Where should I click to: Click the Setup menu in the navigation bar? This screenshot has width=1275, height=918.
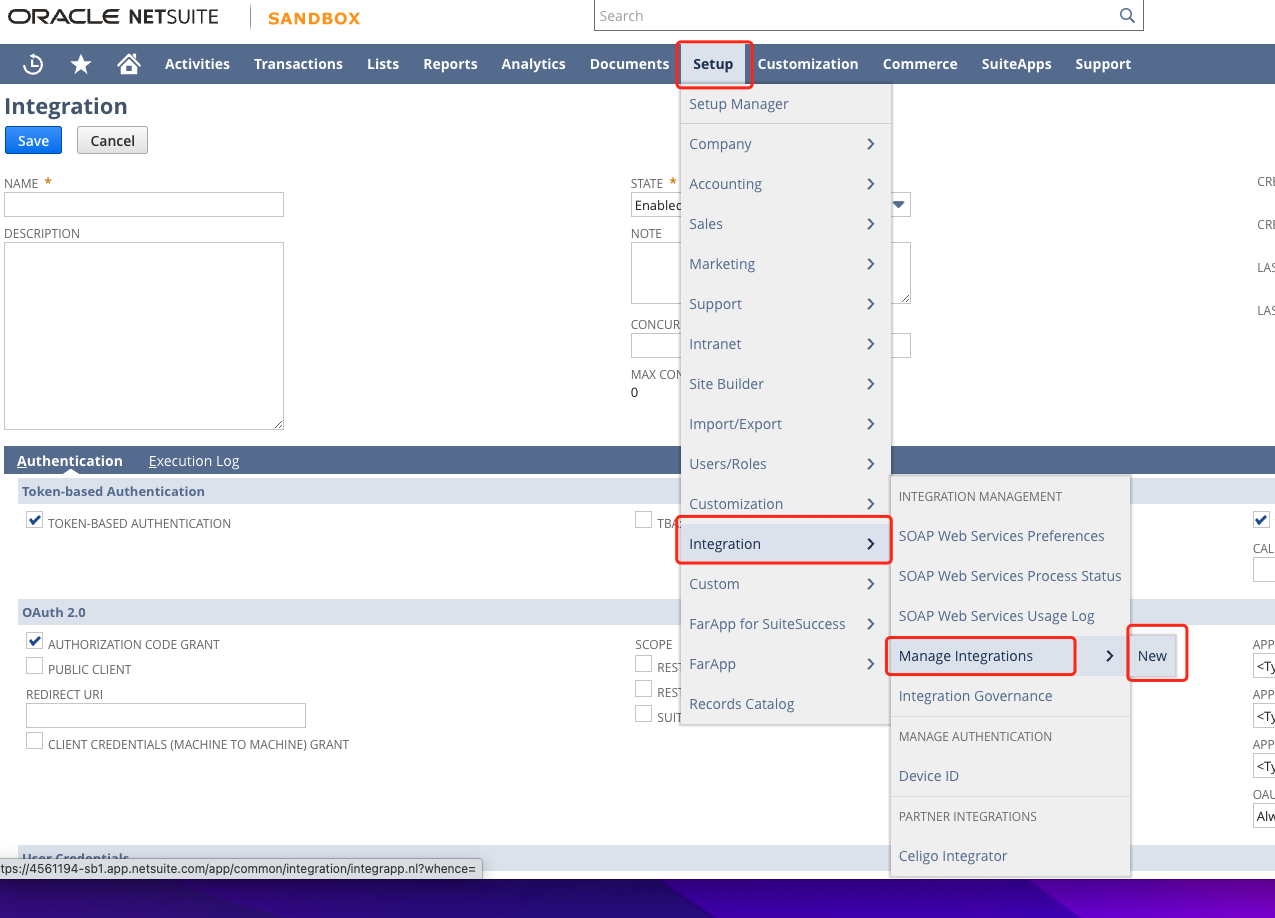(713, 64)
